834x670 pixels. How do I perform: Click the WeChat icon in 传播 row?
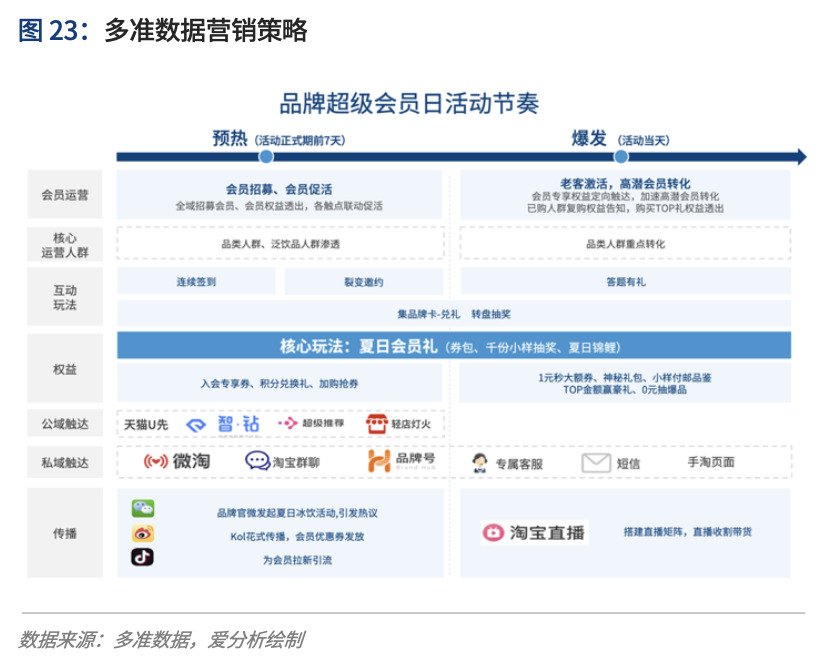tap(143, 510)
